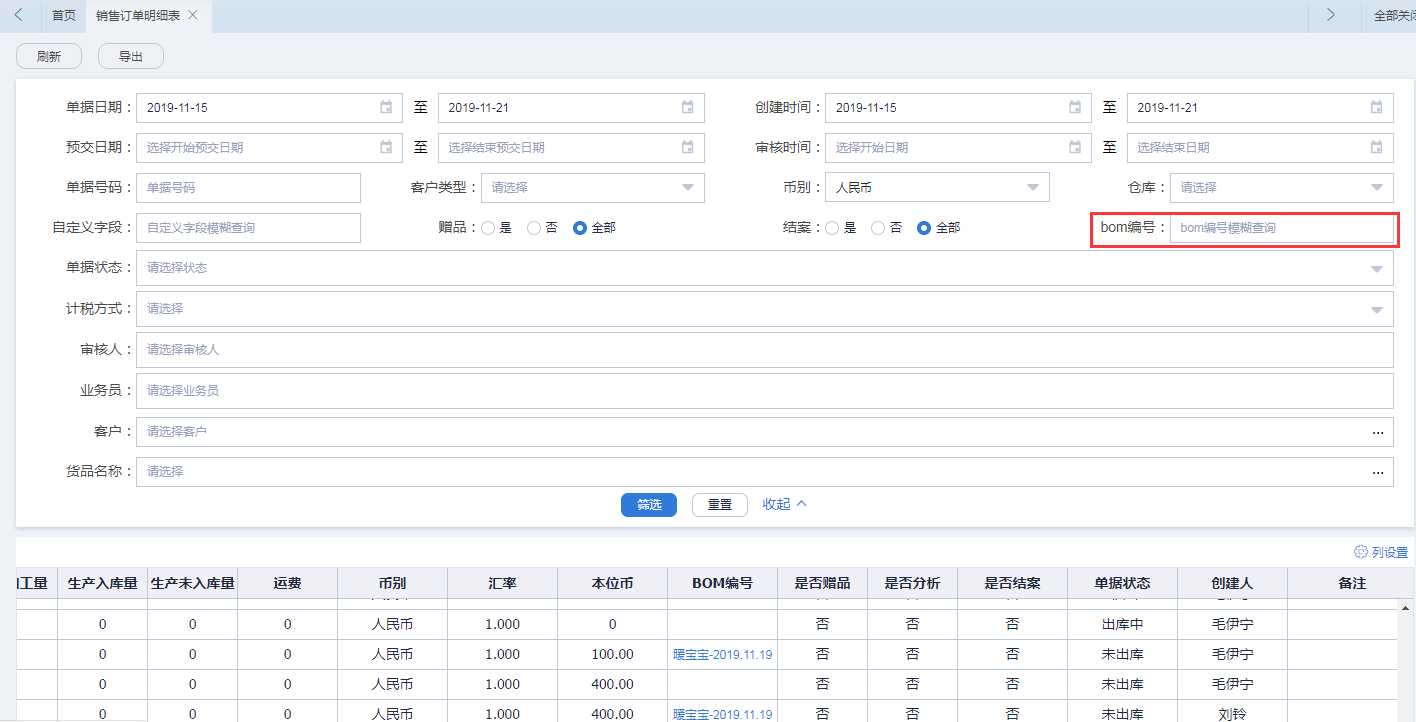This screenshot has width=1416, height=722.
Task: Click the 汇率 column header
Action: (x=503, y=583)
